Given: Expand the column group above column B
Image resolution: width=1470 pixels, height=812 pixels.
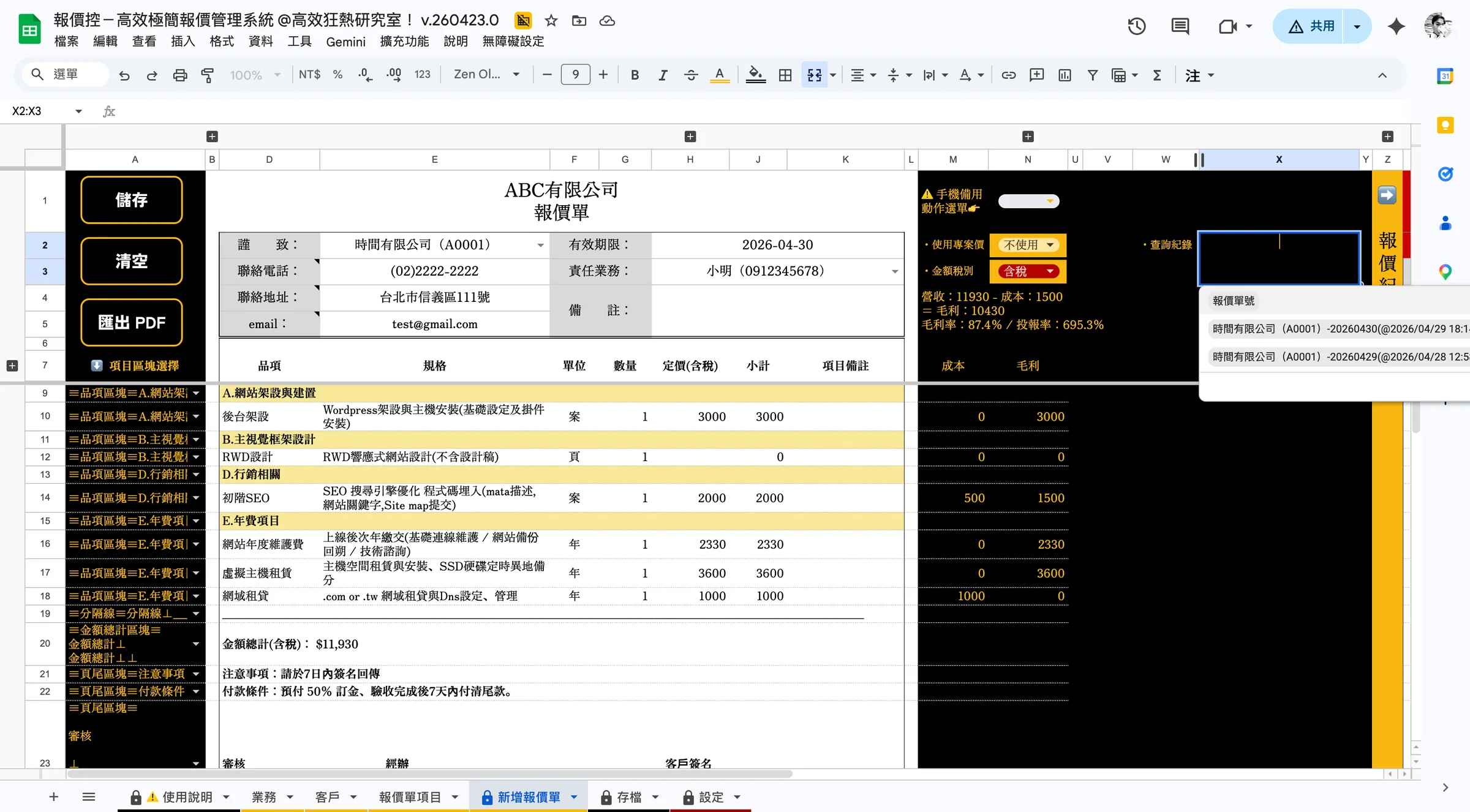Looking at the screenshot, I should 212,137.
